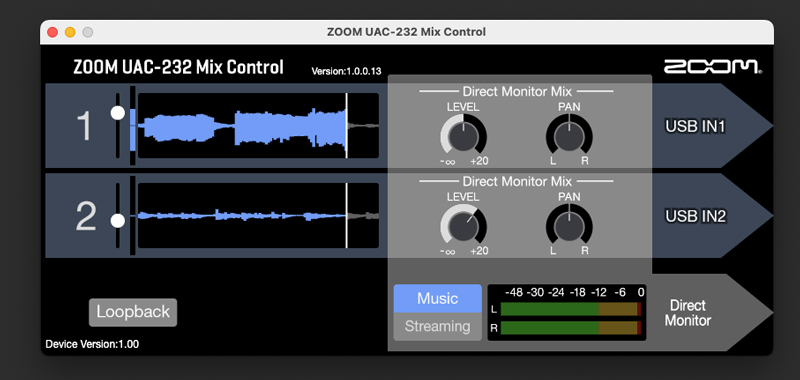The image size is (800, 380).
Task: Click channel 2 input gain fader handle
Action: click(x=118, y=221)
